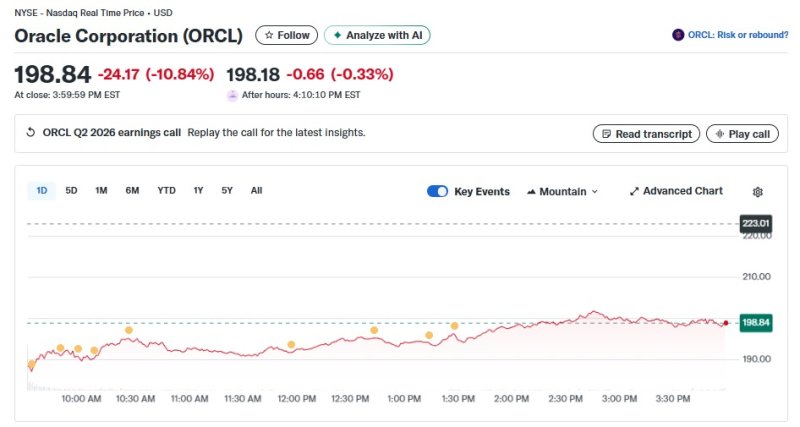Click the sparkle Analyze with AI icon
The width and height of the screenshot is (800, 427).
(337, 35)
